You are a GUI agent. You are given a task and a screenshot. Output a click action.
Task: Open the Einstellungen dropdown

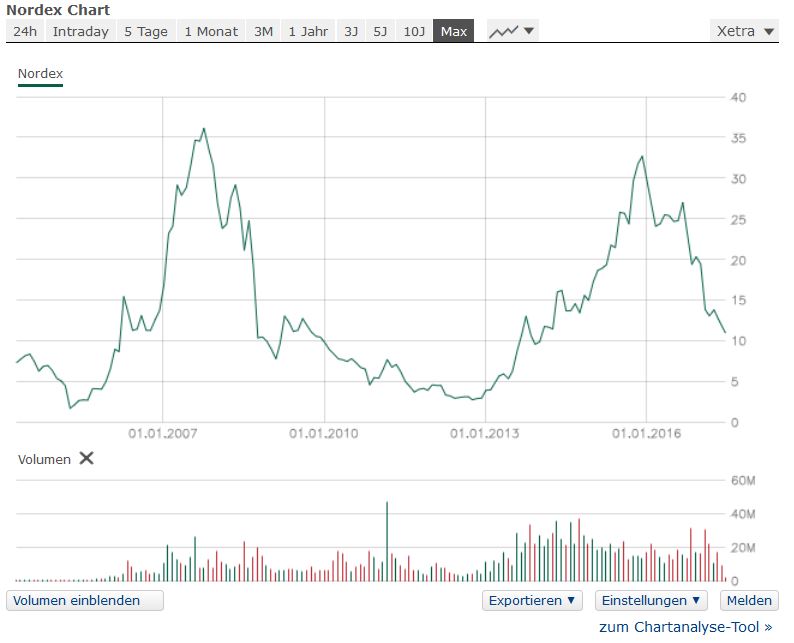click(651, 600)
